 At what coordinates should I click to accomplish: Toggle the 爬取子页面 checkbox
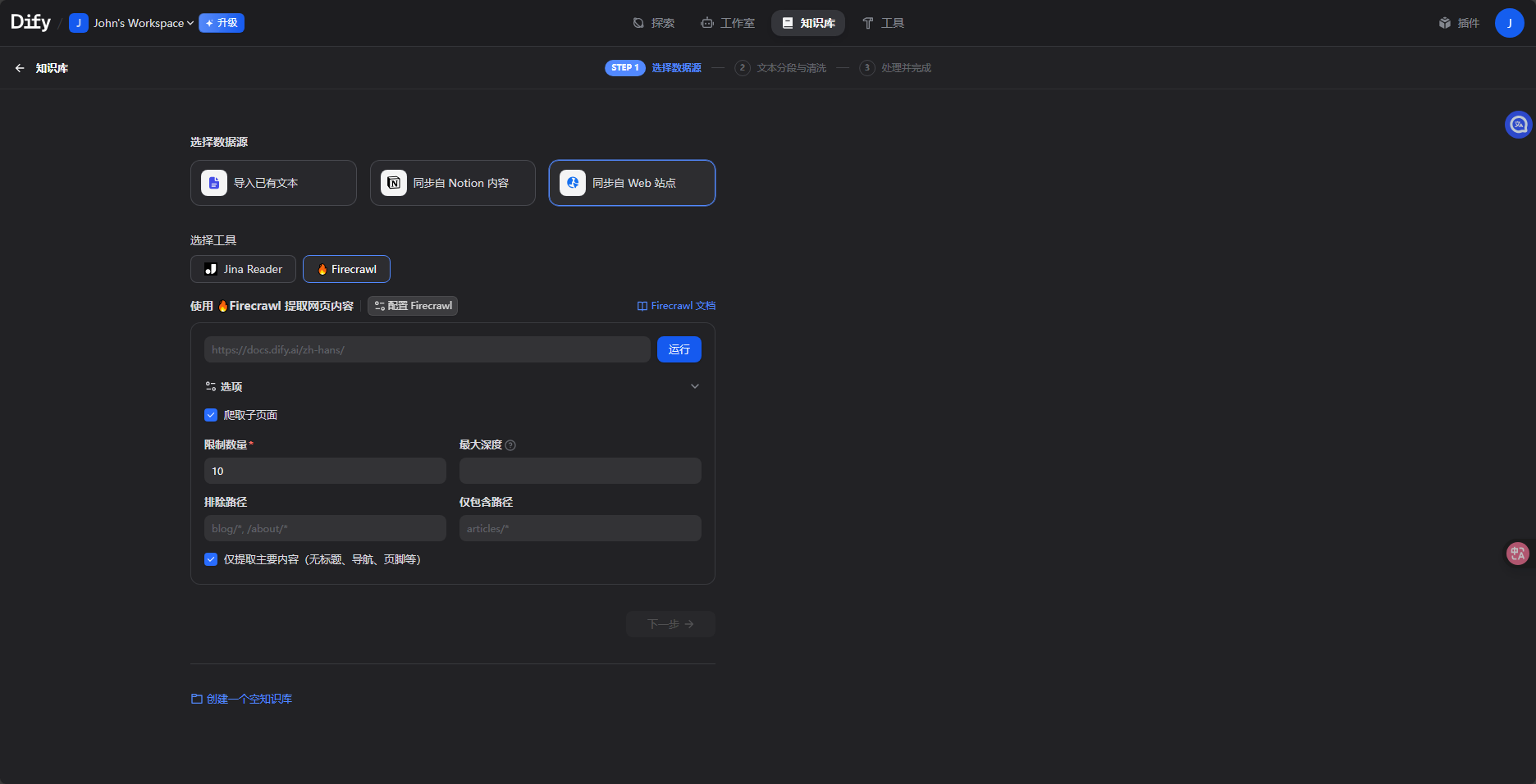(211, 415)
